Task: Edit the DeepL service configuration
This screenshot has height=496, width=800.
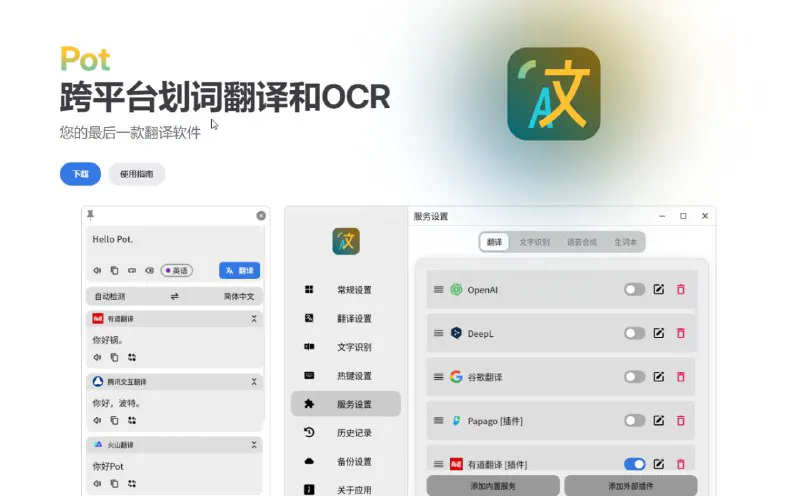Action: (659, 333)
